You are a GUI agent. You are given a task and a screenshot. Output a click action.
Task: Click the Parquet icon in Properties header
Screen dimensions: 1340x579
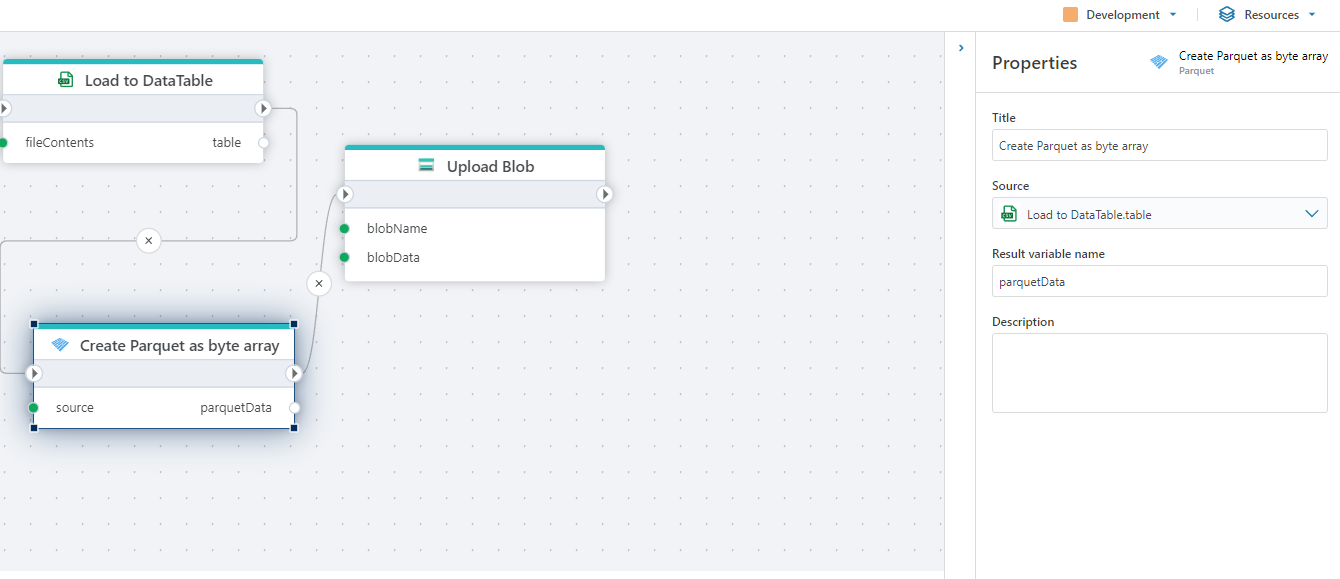point(1159,62)
